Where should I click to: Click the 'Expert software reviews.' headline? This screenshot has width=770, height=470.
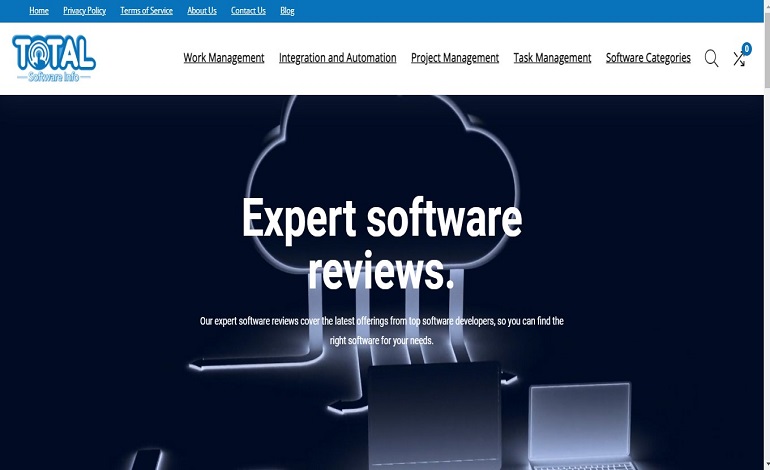(x=382, y=244)
